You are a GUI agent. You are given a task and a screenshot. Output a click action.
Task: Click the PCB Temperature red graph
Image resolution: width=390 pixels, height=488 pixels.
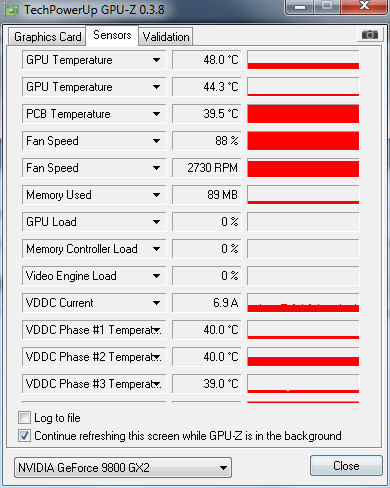click(303, 114)
